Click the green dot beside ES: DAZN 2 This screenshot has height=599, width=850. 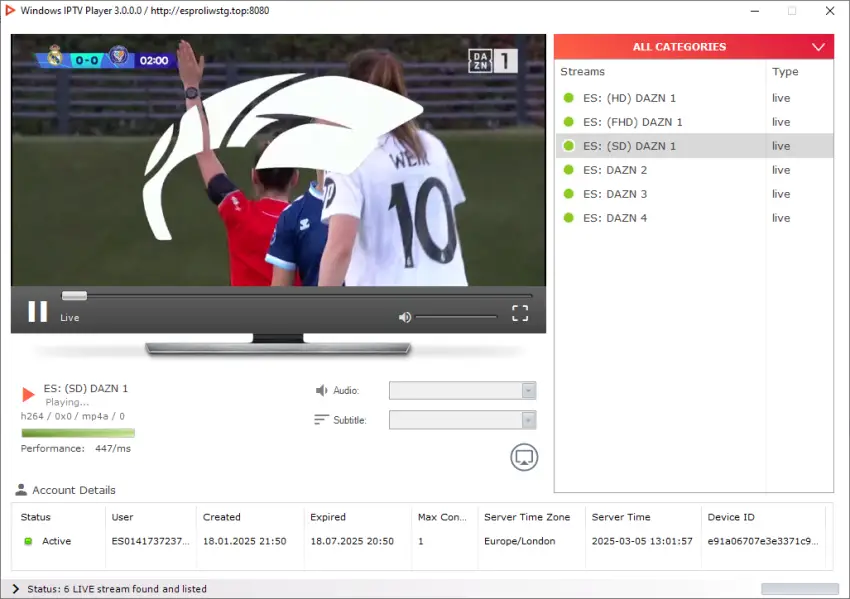coord(569,170)
